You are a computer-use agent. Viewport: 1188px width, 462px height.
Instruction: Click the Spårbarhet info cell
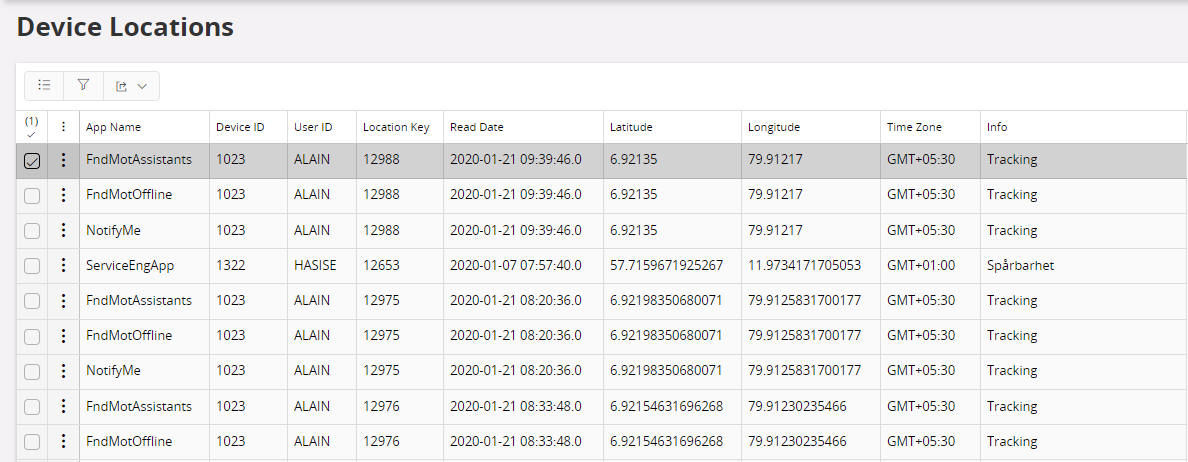(1020, 265)
